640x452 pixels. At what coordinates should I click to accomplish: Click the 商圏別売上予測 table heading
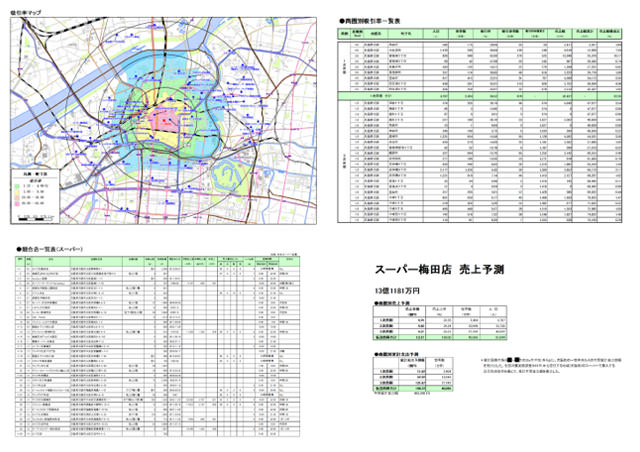tap(392, 303)
